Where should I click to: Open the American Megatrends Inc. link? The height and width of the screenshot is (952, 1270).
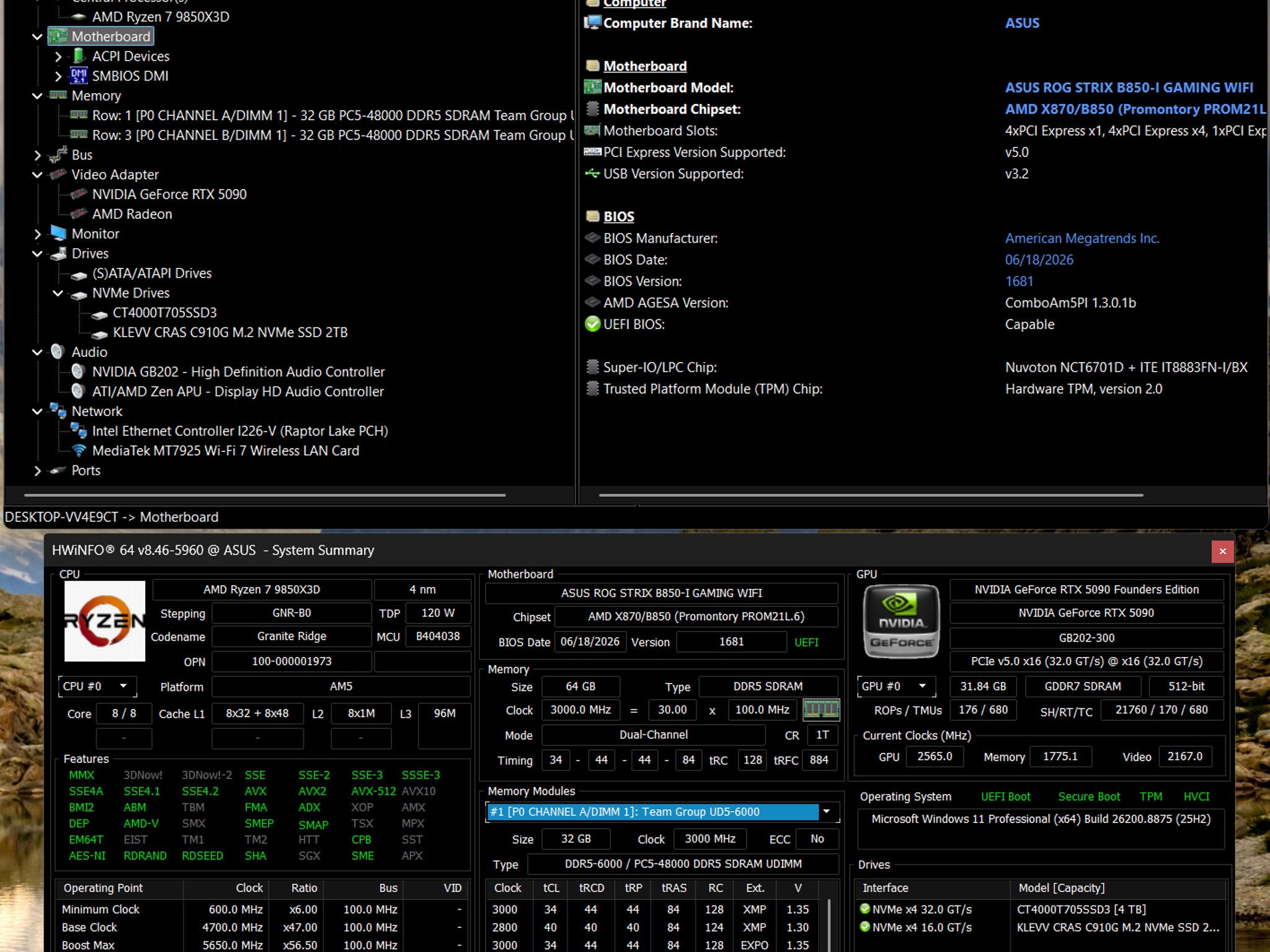(x=1082, y=239)
